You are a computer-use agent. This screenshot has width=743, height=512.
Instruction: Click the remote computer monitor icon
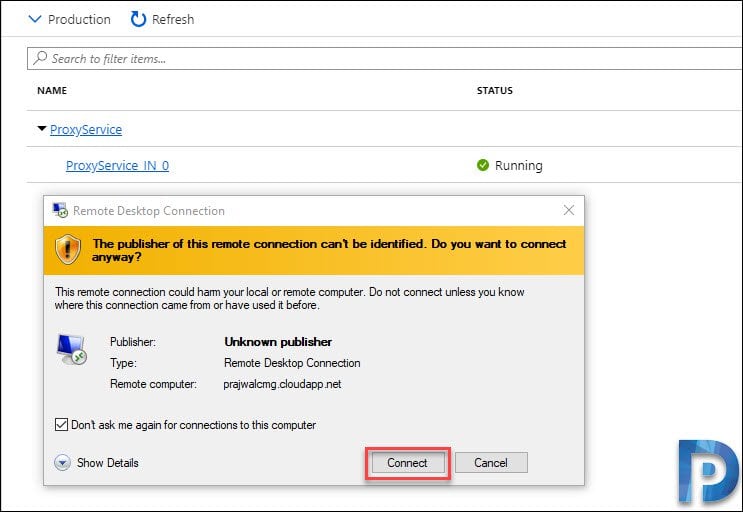tap(72, 350)
